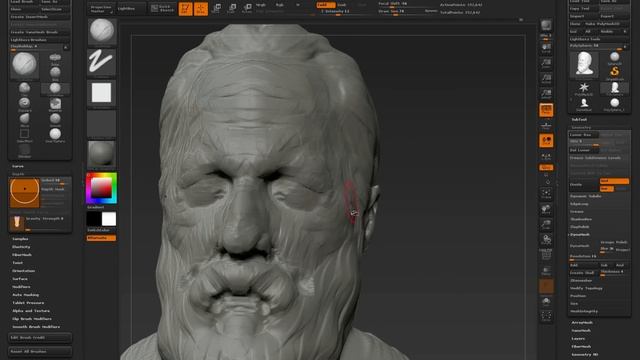This screenshot has height=360, width=640.
Task: Toggle Transp transparency icon
Action: [546, 271]
